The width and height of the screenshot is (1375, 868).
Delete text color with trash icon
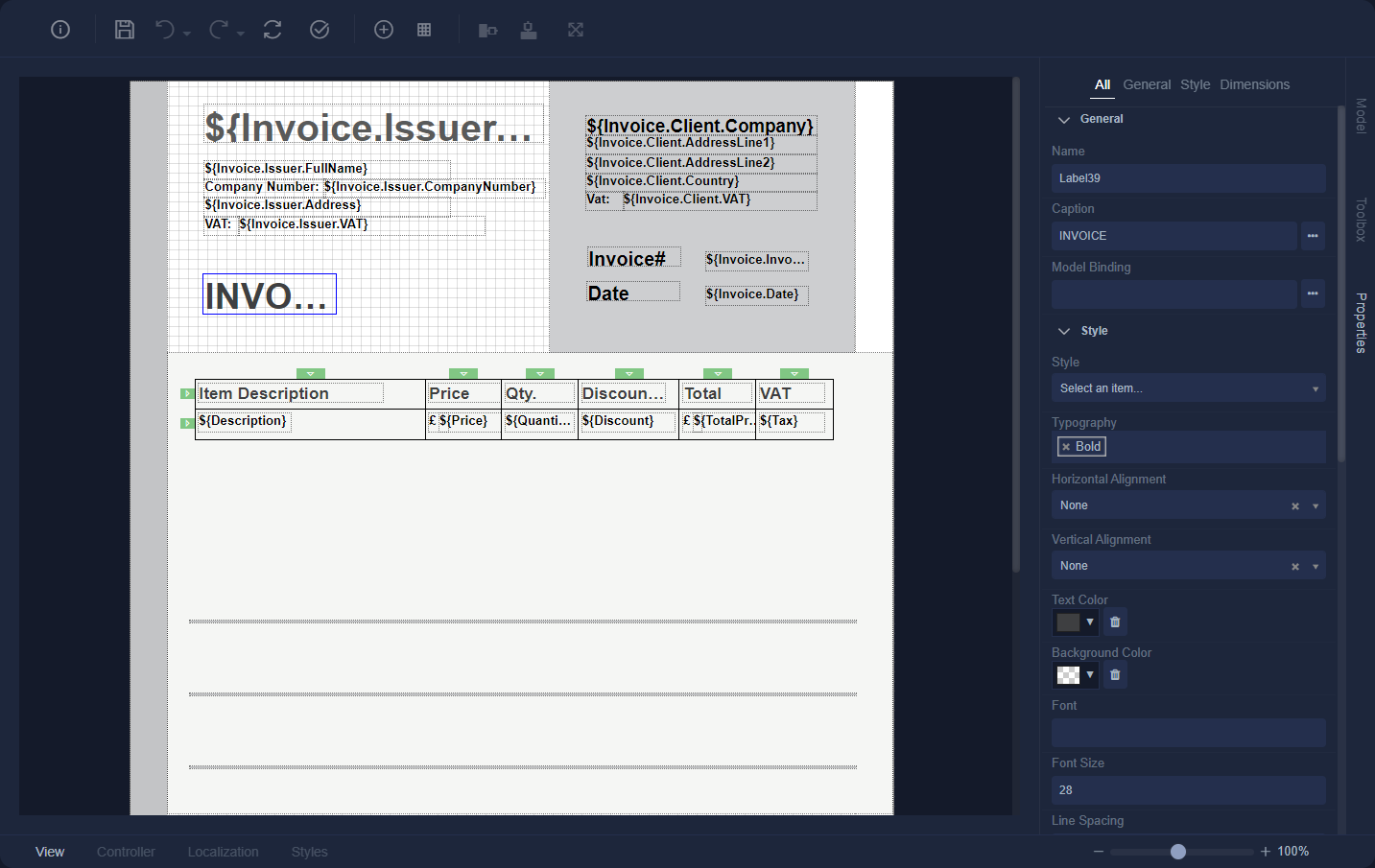[1115, 622]
